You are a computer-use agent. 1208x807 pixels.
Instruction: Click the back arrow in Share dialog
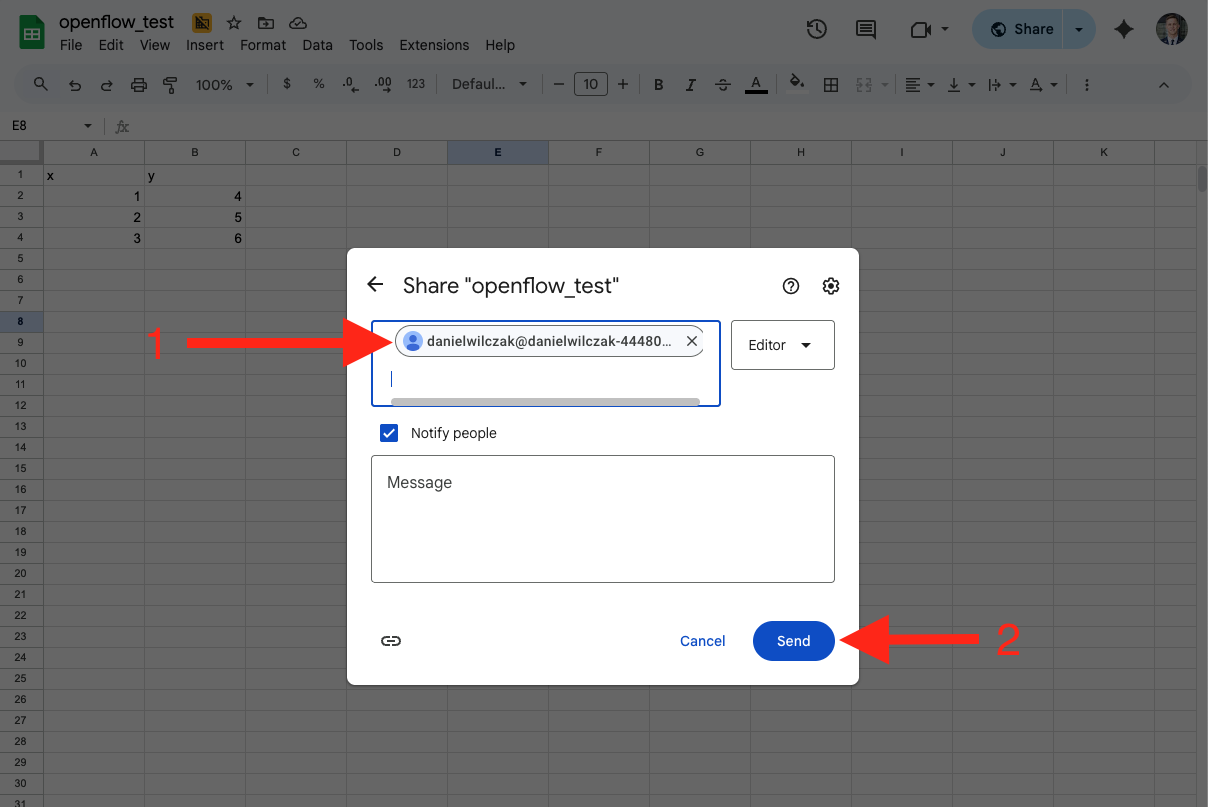pos(375,285)
